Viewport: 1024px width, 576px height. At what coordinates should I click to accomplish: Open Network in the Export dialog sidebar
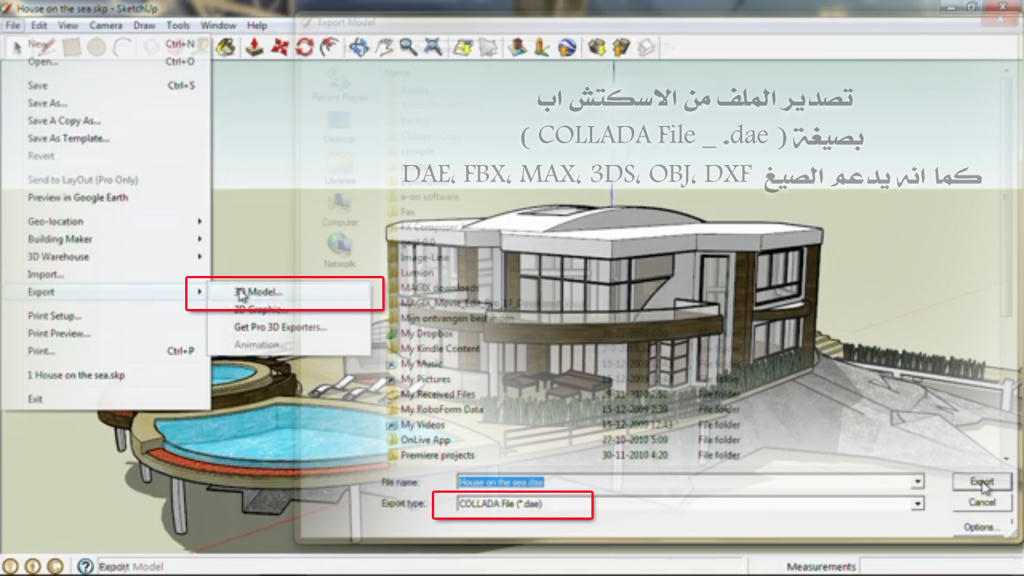(339, 251)
